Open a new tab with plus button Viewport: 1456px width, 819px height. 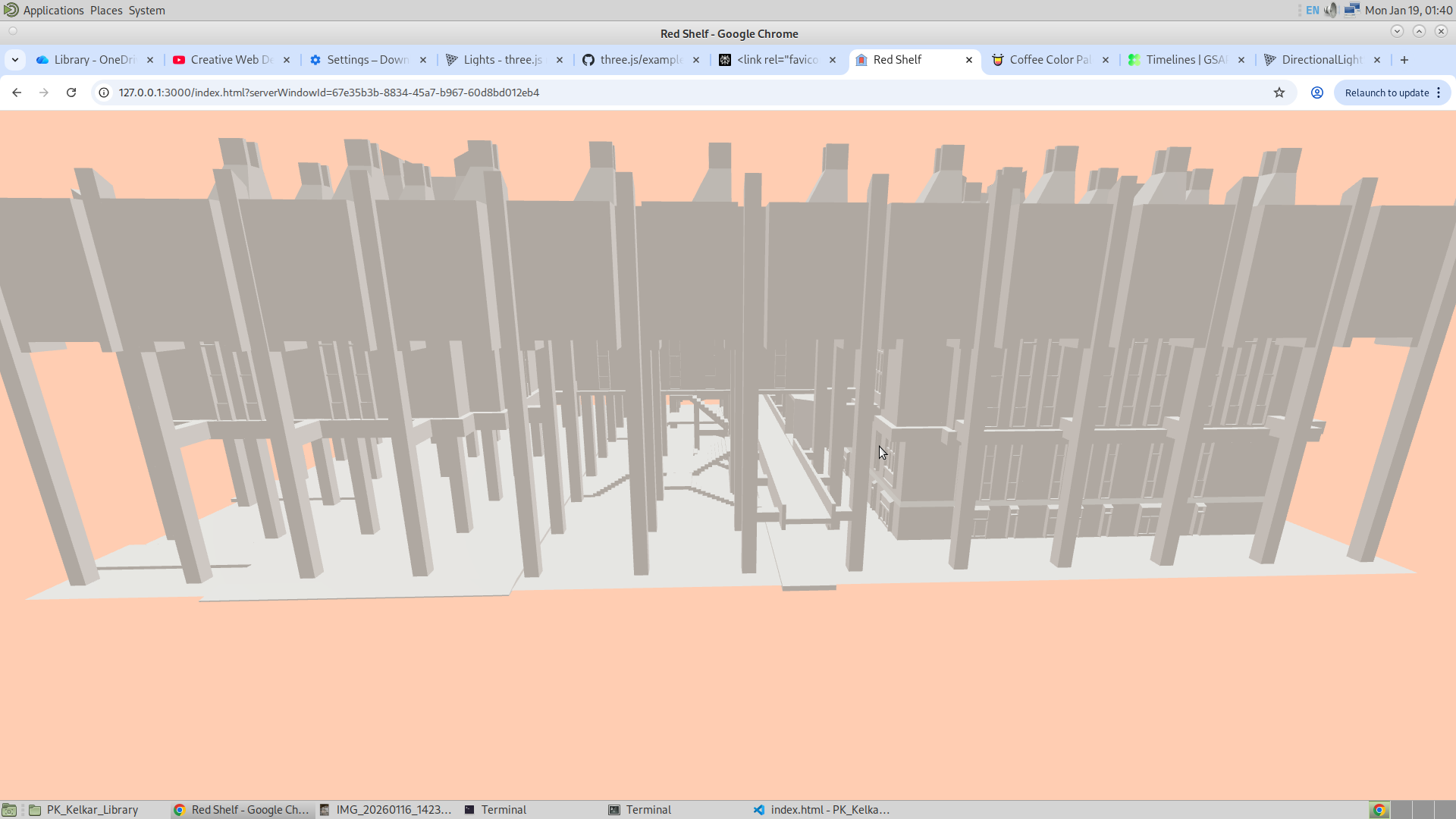[x=1404, y=60]
